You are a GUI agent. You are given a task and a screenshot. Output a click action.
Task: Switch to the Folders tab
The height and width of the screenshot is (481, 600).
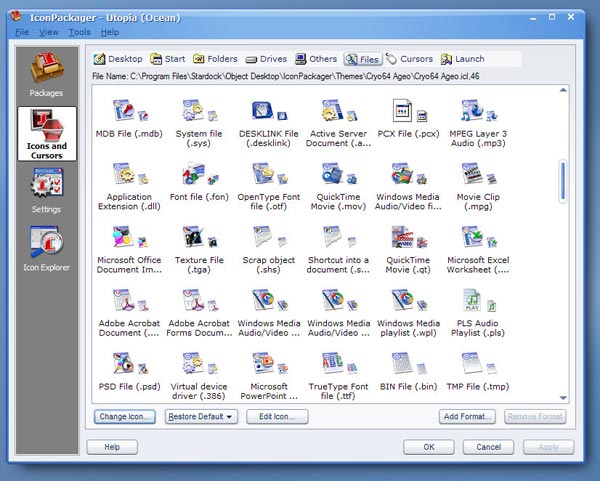[215, 59]
